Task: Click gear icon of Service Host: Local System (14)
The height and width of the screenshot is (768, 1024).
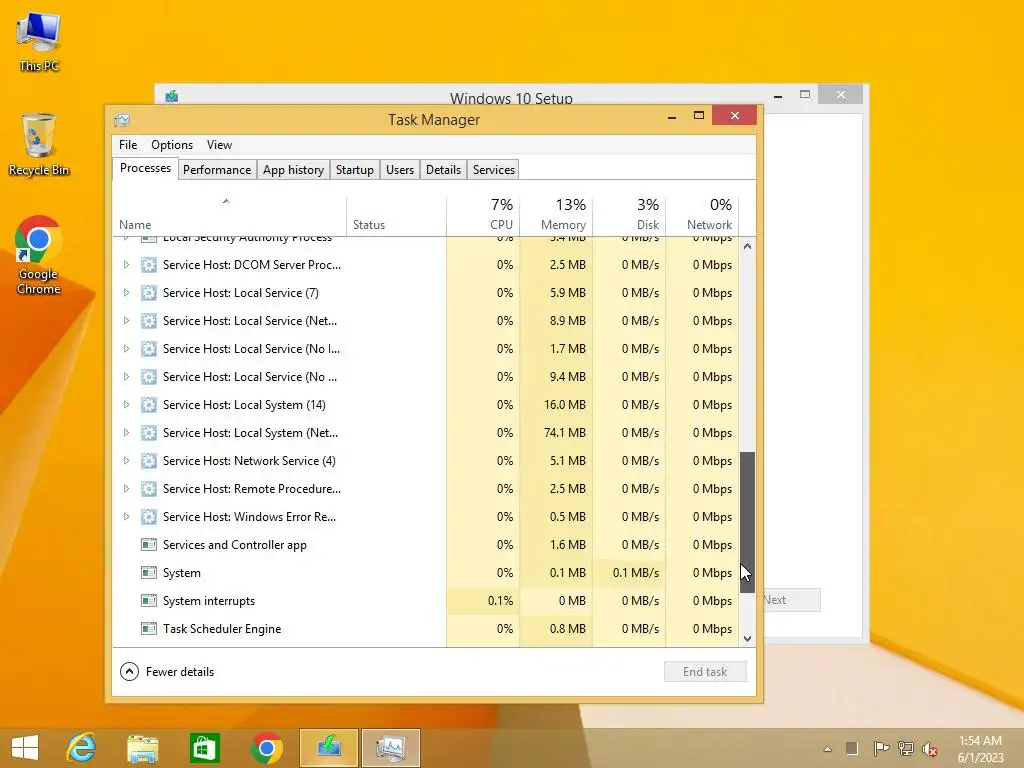Action: point(149,405)
